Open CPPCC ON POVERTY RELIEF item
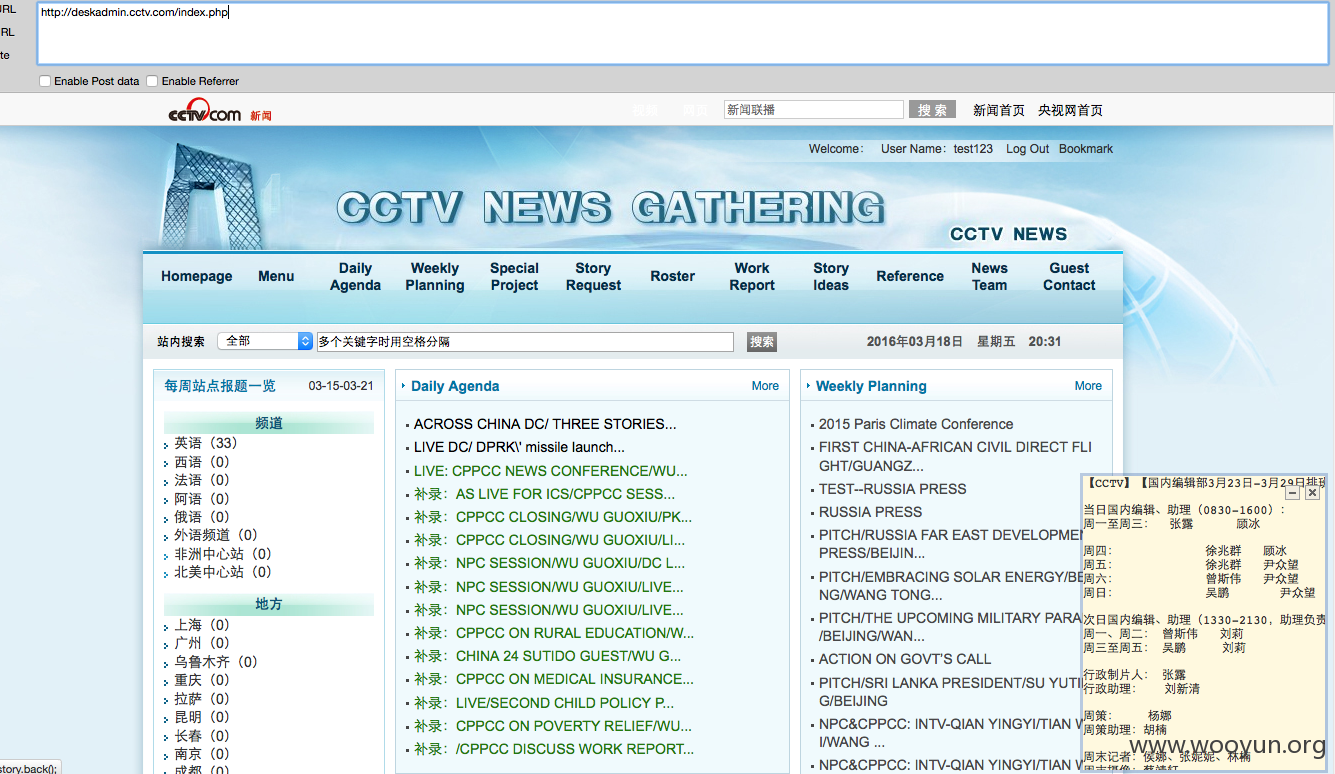 pos(553,726)
